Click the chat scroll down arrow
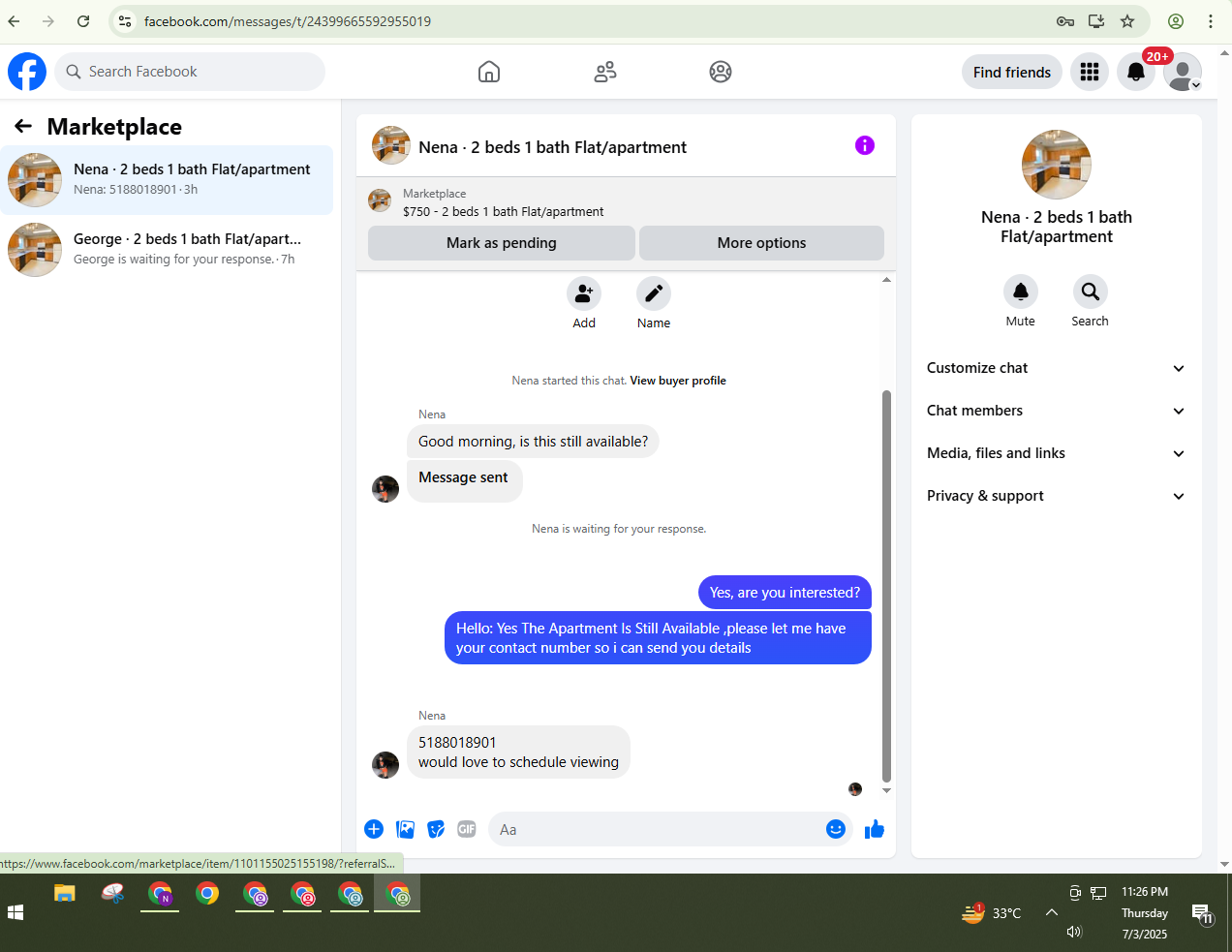Screen dimensions: 1232x952 tap(886, 791)
